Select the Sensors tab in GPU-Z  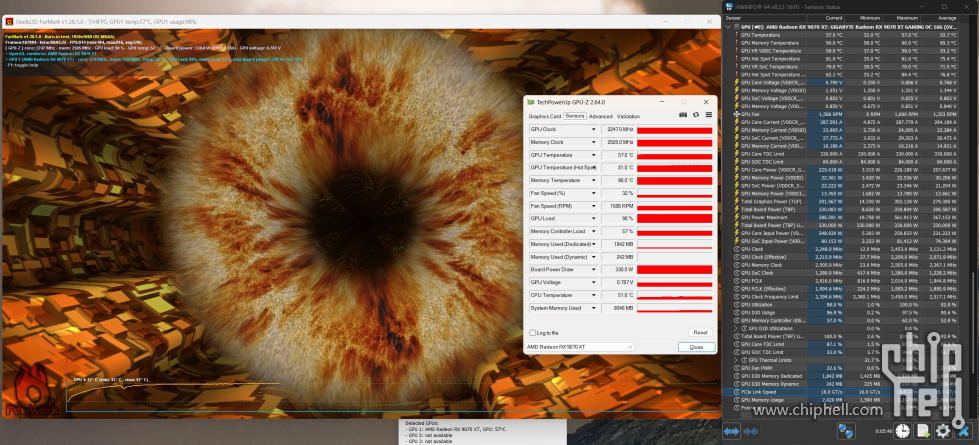[x=574, y=116]
